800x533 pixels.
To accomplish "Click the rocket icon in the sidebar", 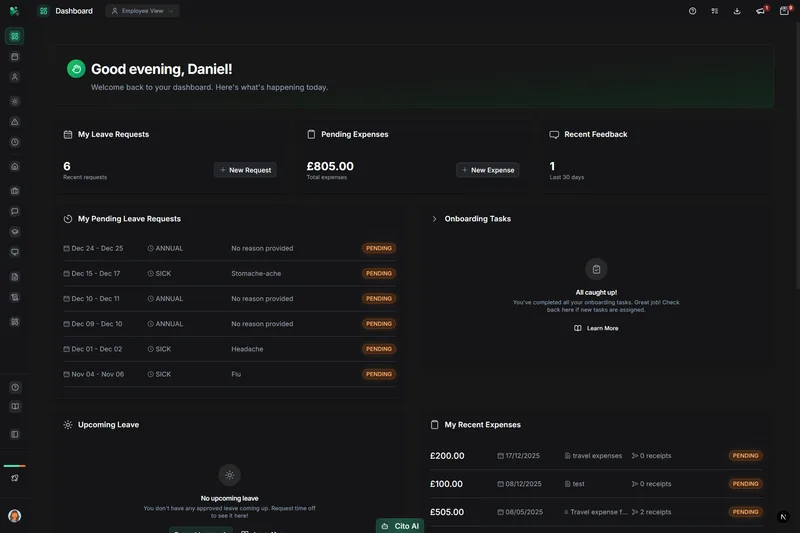I will point(15,478).
